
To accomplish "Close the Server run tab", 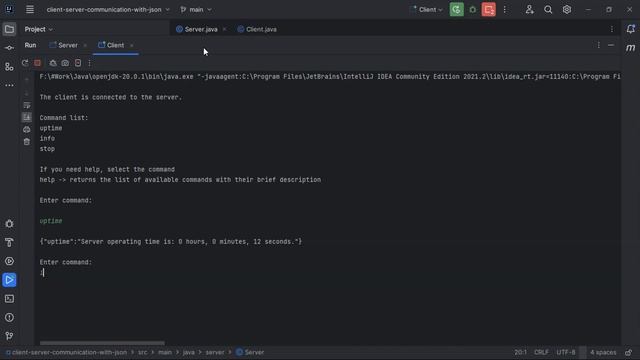I will click(x=85, y=45).
